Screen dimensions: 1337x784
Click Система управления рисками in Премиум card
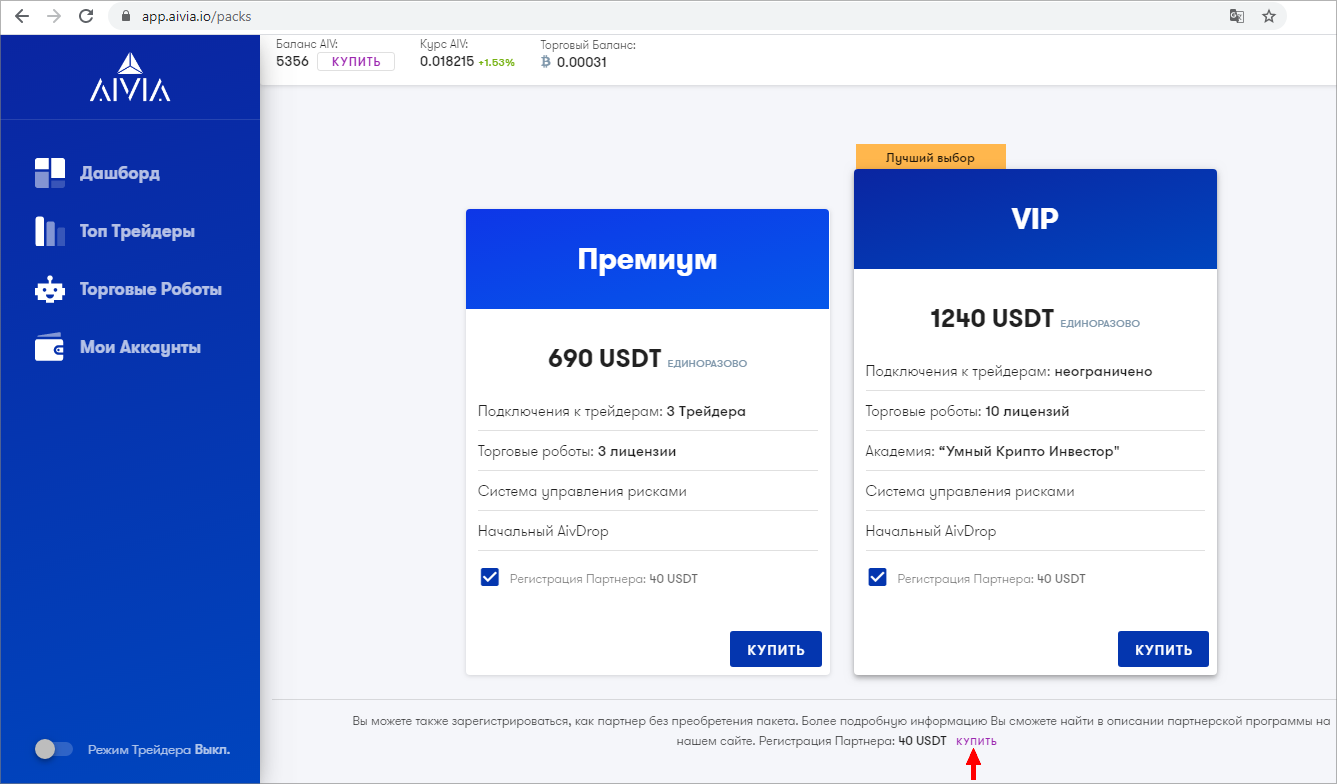click(x=582, y=491)
